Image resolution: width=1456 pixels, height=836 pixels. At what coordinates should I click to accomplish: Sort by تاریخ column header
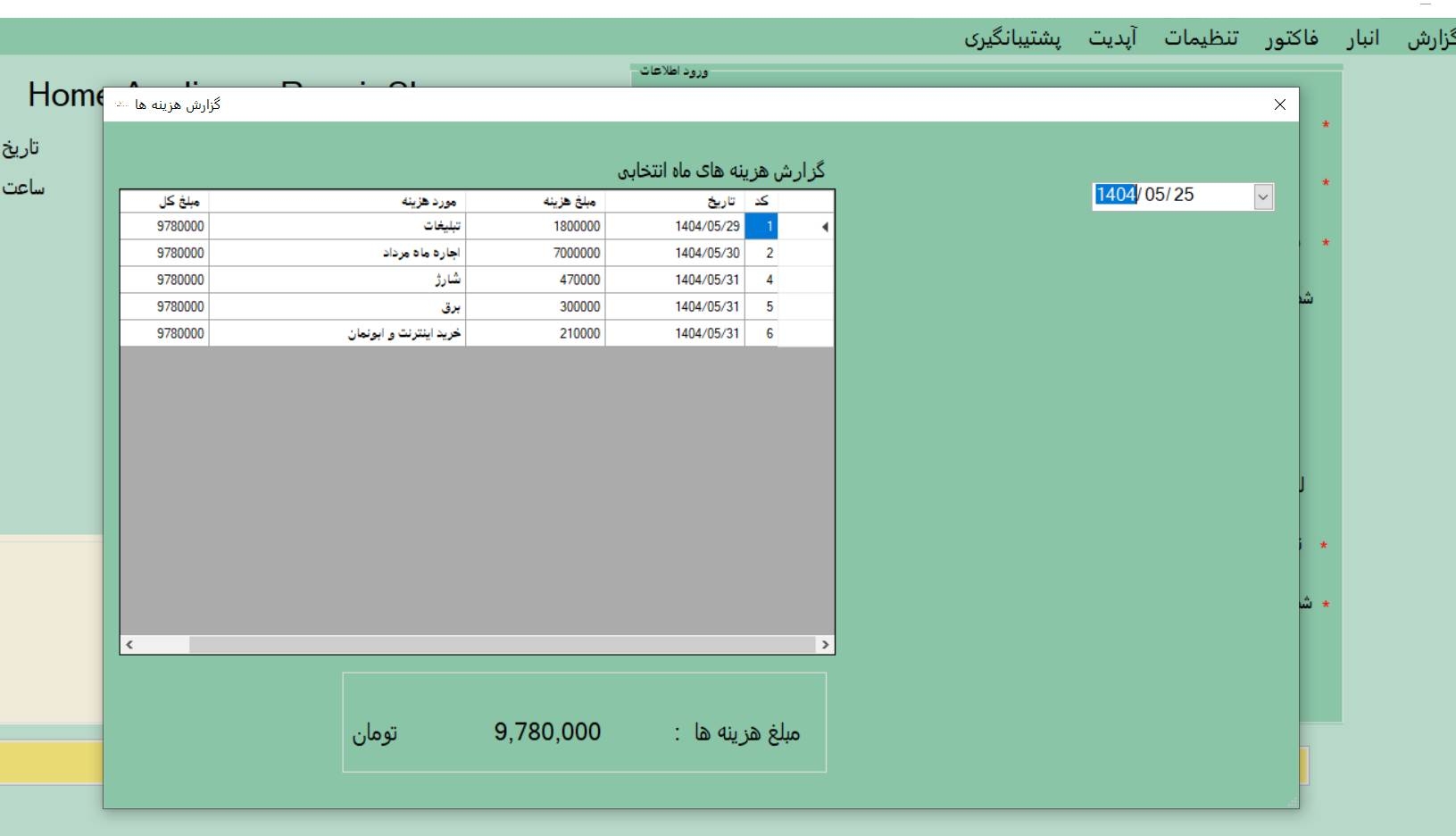675,202
